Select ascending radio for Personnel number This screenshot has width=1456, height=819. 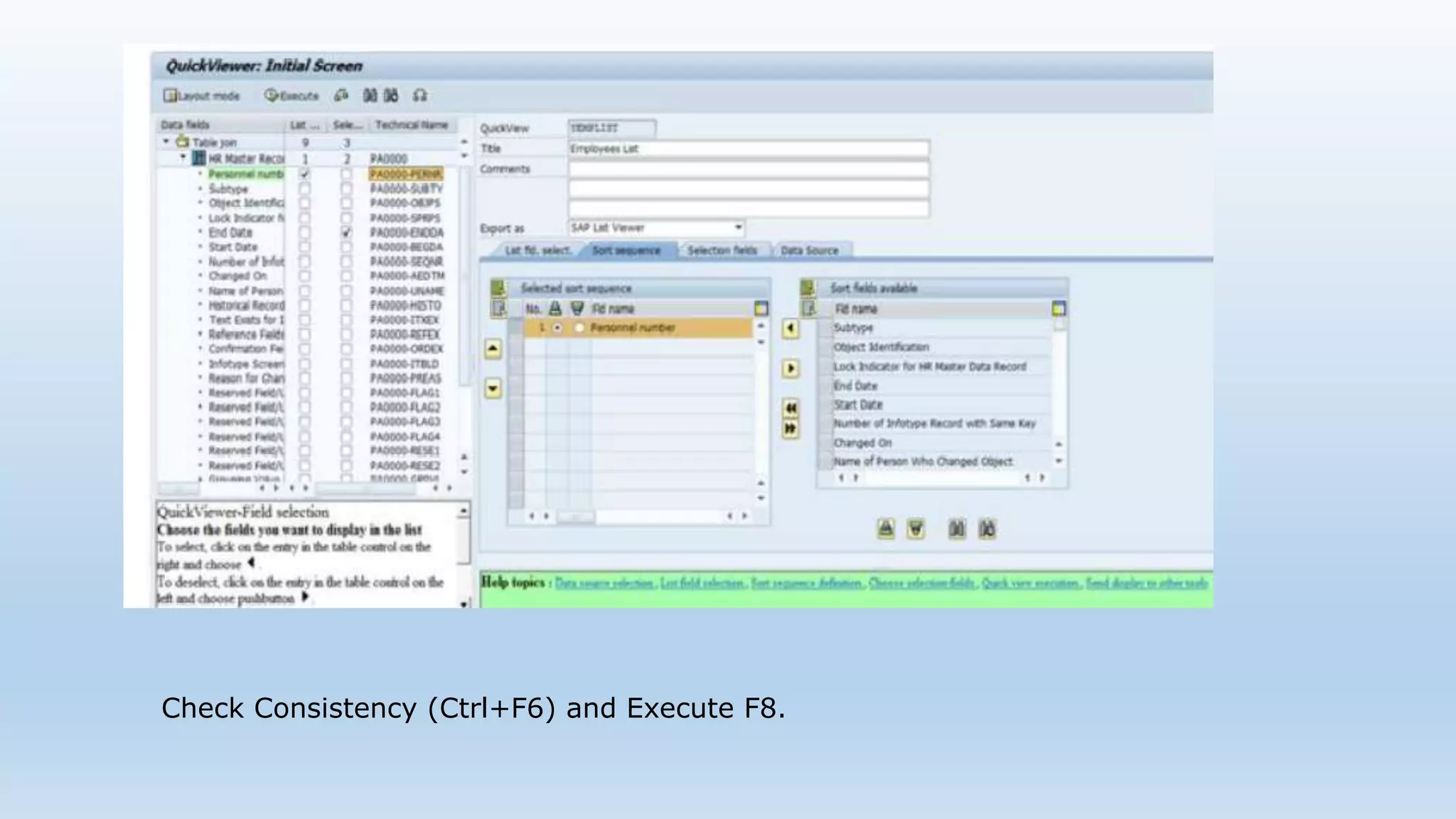pyautogui.click(x=558, y=328)
